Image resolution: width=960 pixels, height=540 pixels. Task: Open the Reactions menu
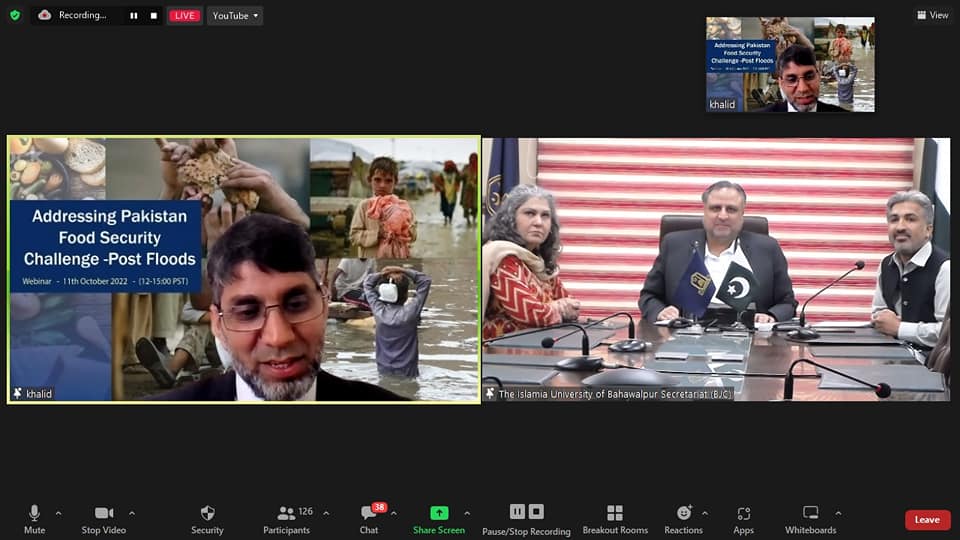[x=684, y=518]
